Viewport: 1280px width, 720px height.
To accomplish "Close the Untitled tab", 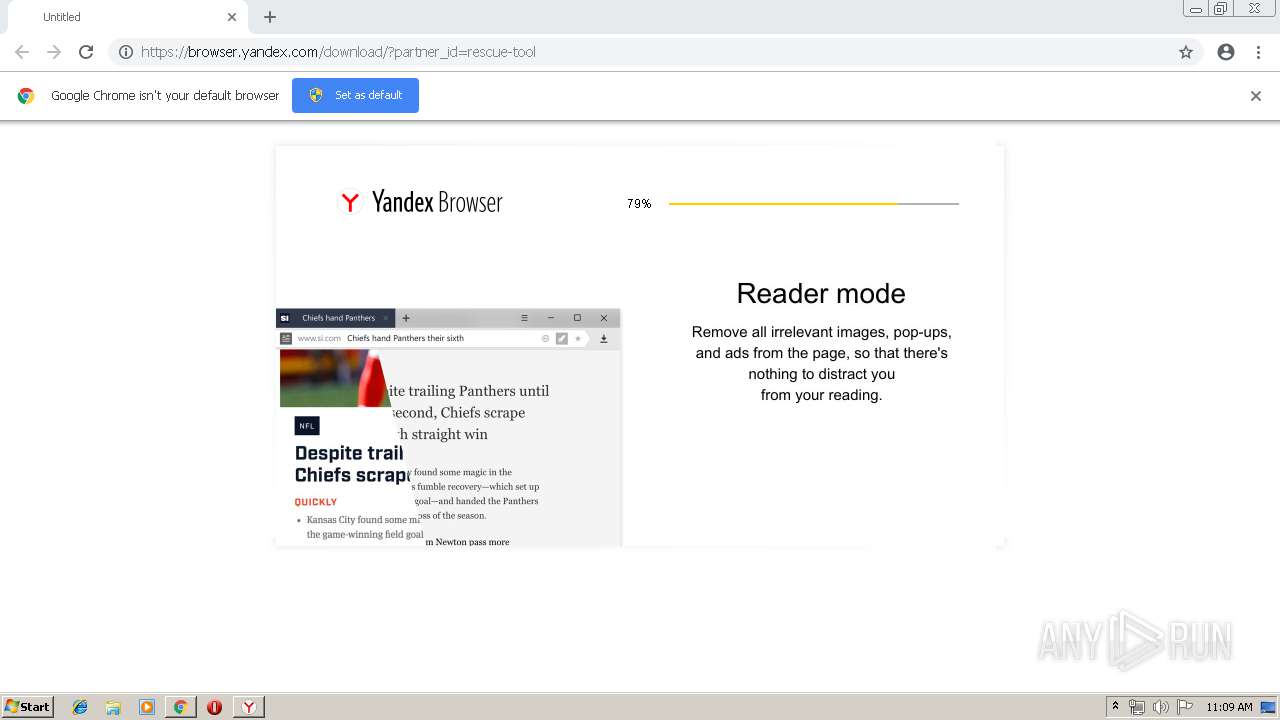I will pyautogui.click(x=232, y=17).
